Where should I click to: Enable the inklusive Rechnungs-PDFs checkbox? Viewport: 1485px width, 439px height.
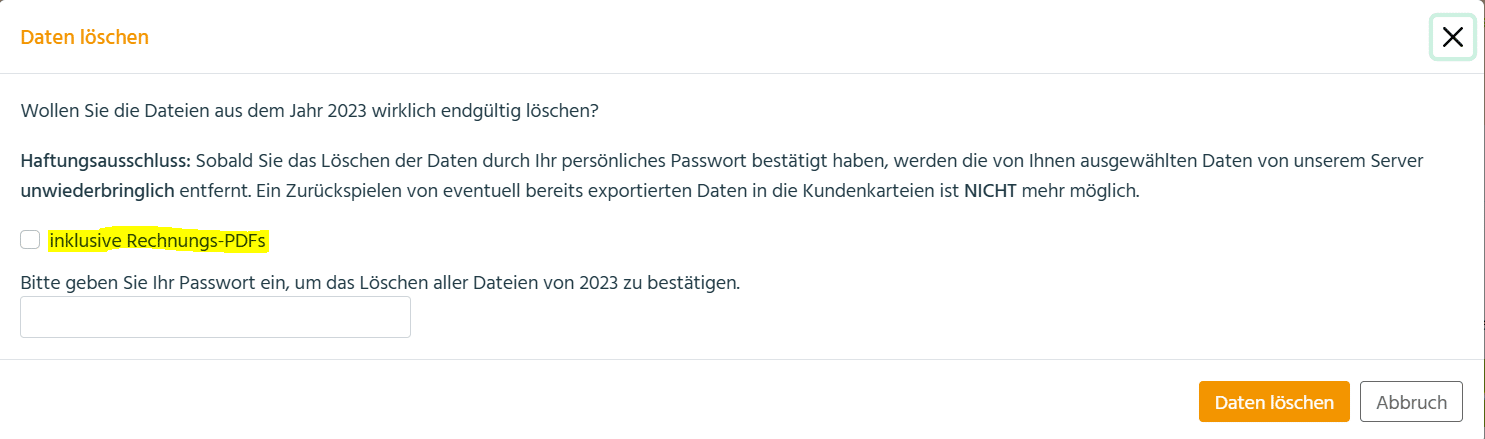(30, 240)
